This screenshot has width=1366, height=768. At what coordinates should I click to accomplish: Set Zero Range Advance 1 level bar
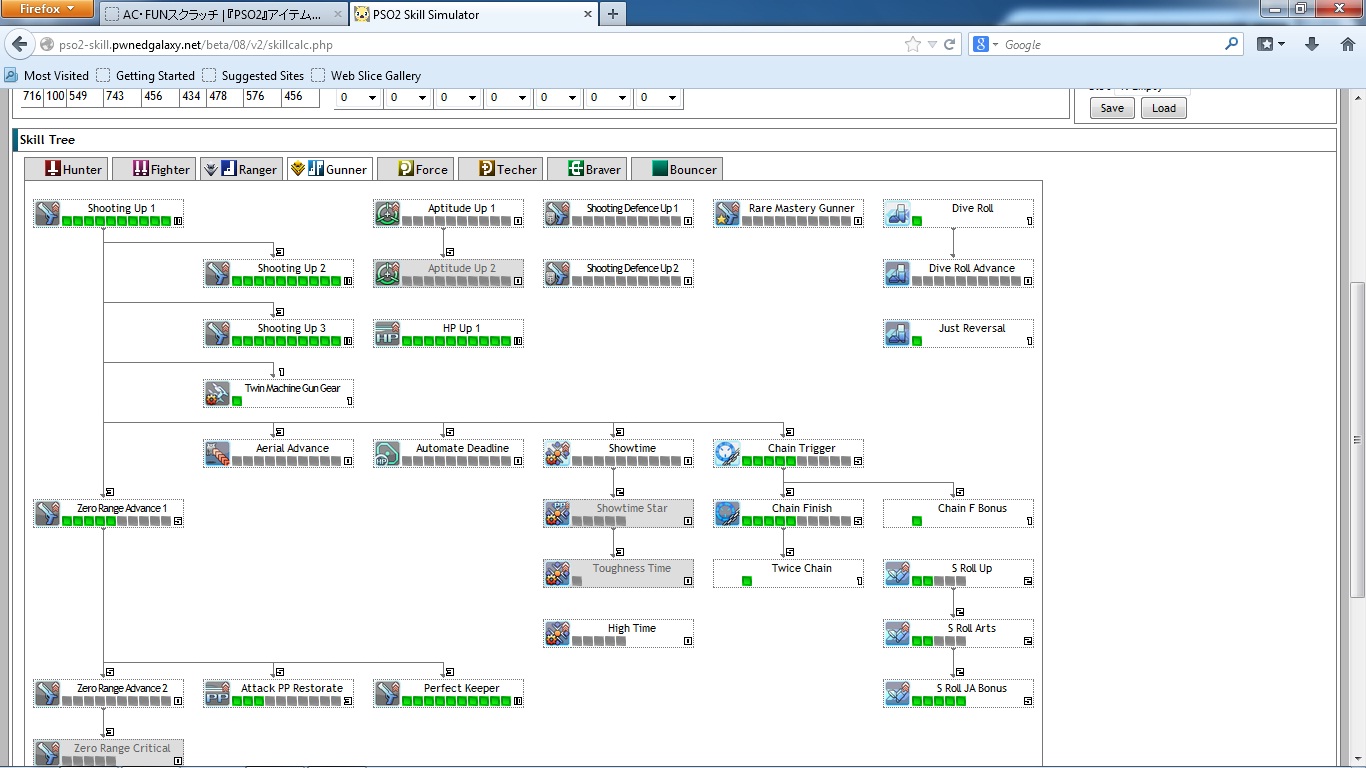coord(116,521)
